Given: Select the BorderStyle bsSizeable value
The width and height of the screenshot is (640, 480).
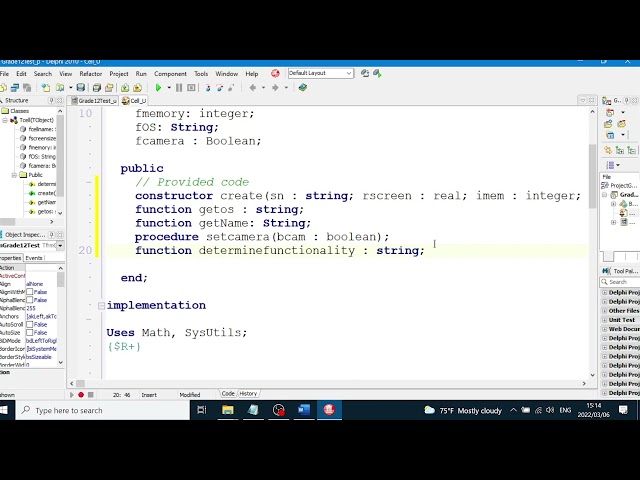Looking at the screenshot, I should [x=39, y=357].
